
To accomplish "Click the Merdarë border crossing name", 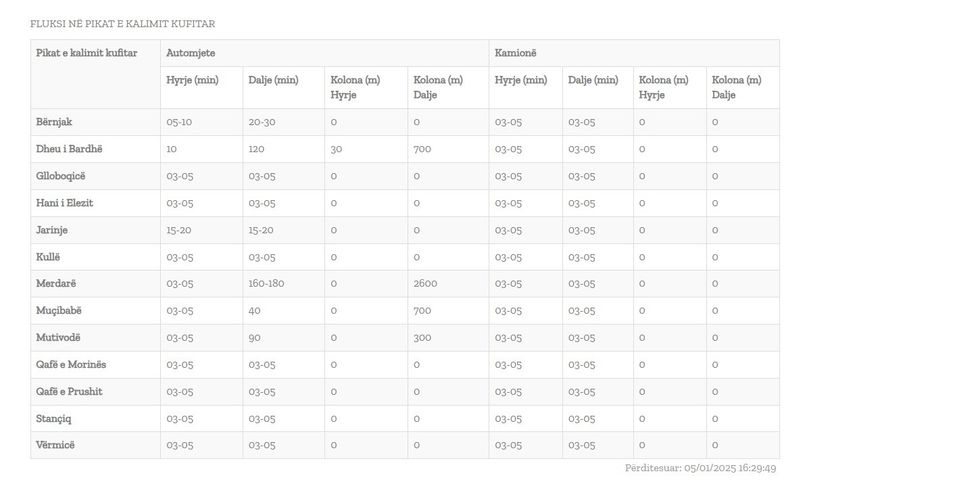I will 56,283.
